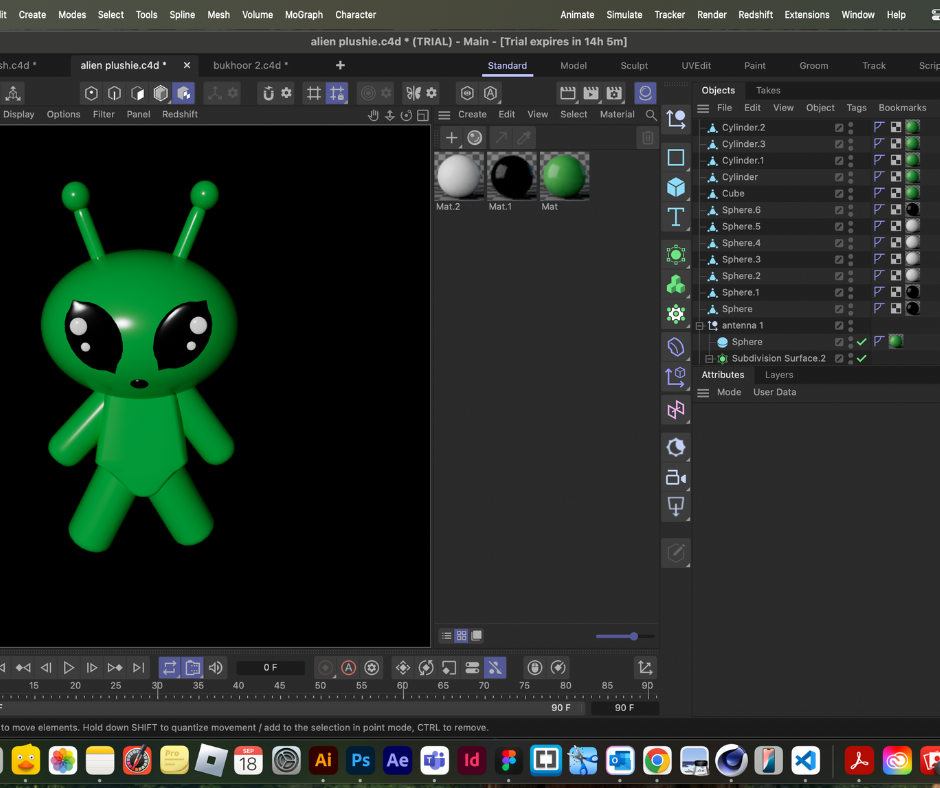
Task: Open the MoGraph menu
Action: coord(303,14)
